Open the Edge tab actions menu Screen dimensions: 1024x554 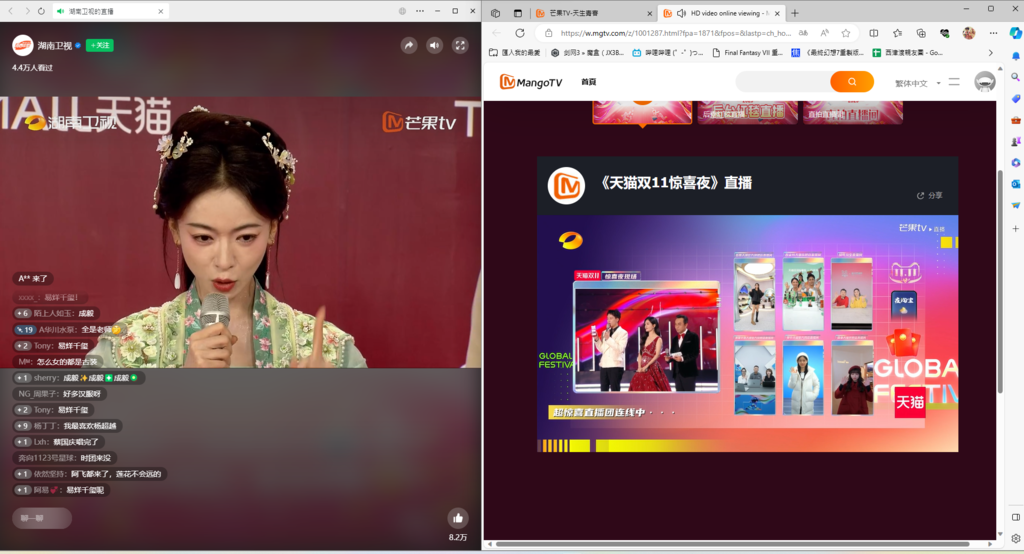[518, 13]
